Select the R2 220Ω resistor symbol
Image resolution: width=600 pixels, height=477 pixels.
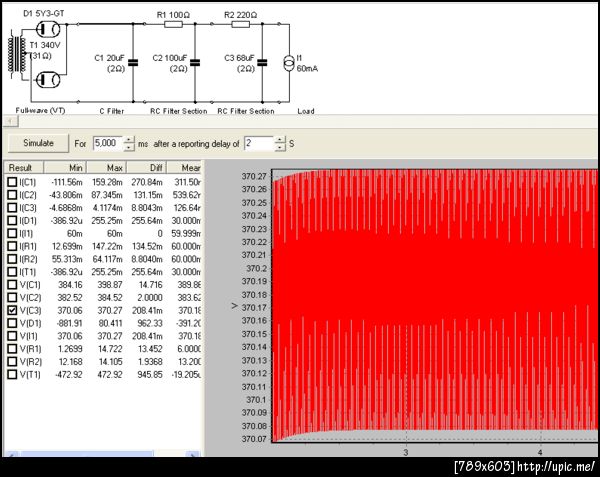coord(241,24)
